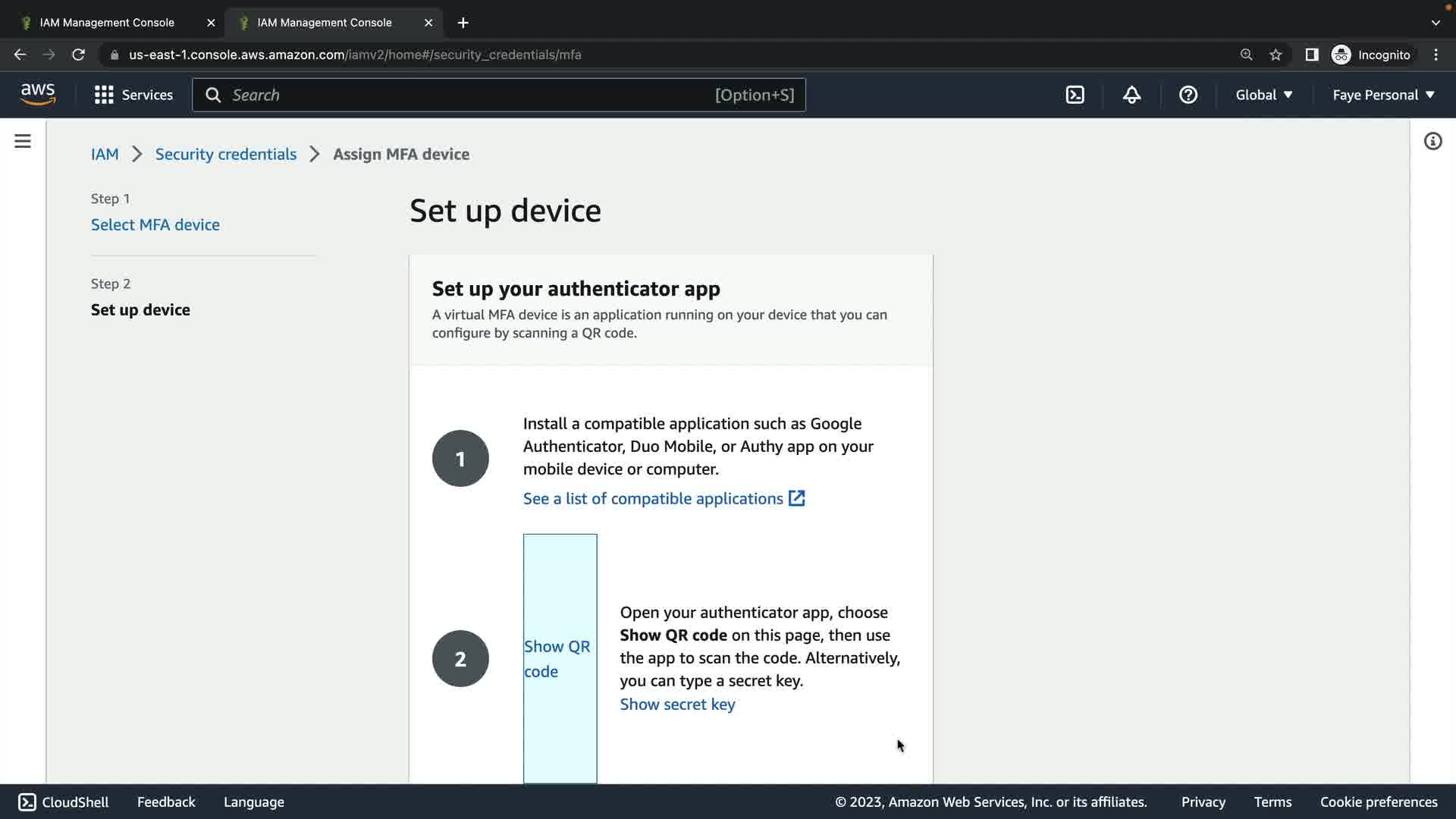Open the tab search chevron
The width and height of the screenshot is (1456, 819).
point(1435,23)
